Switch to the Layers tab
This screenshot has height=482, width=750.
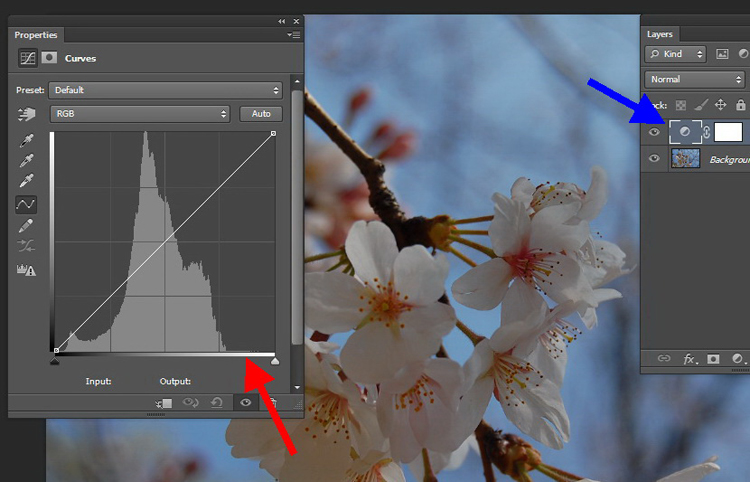660,34
